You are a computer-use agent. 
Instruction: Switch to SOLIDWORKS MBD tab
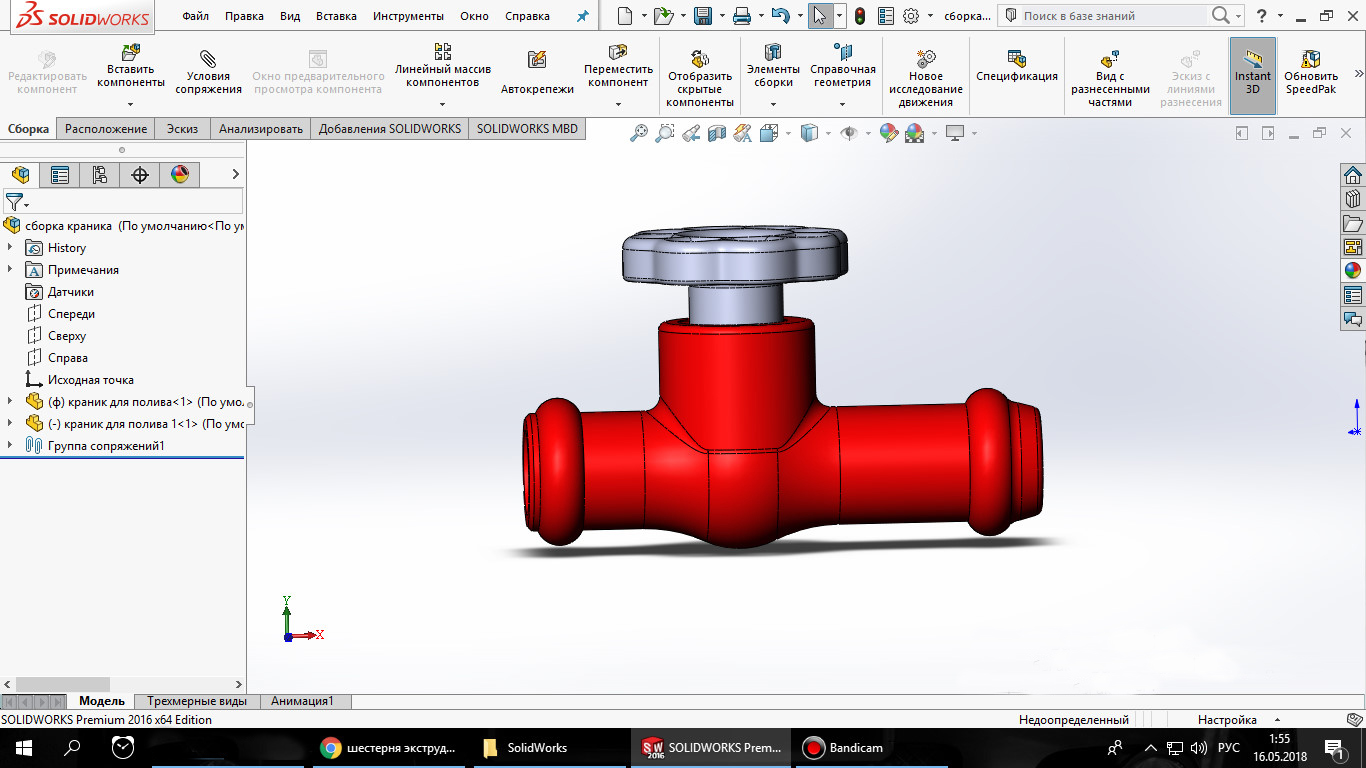[527, 129]
